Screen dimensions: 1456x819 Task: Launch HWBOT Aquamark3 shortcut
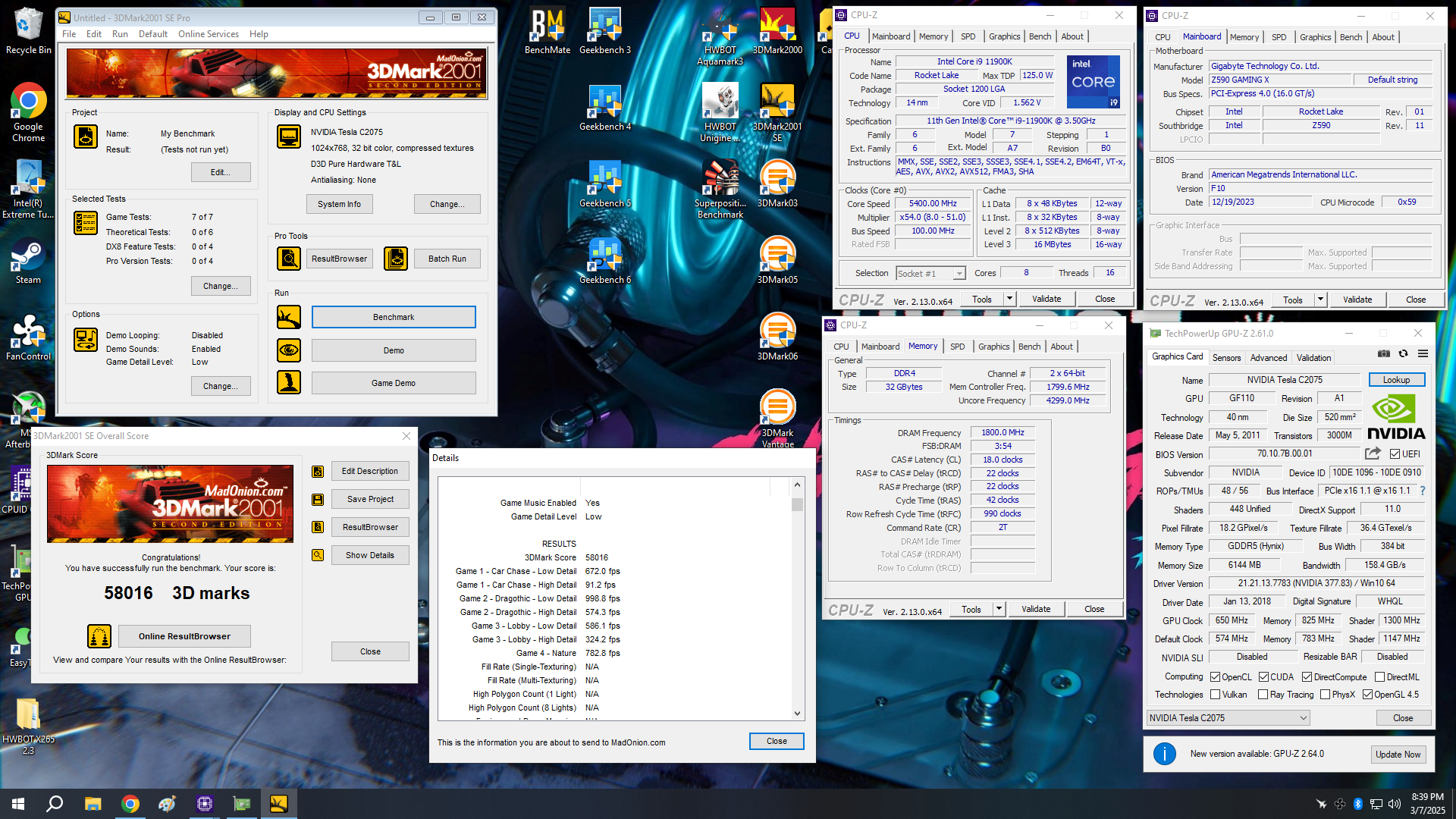720,36
